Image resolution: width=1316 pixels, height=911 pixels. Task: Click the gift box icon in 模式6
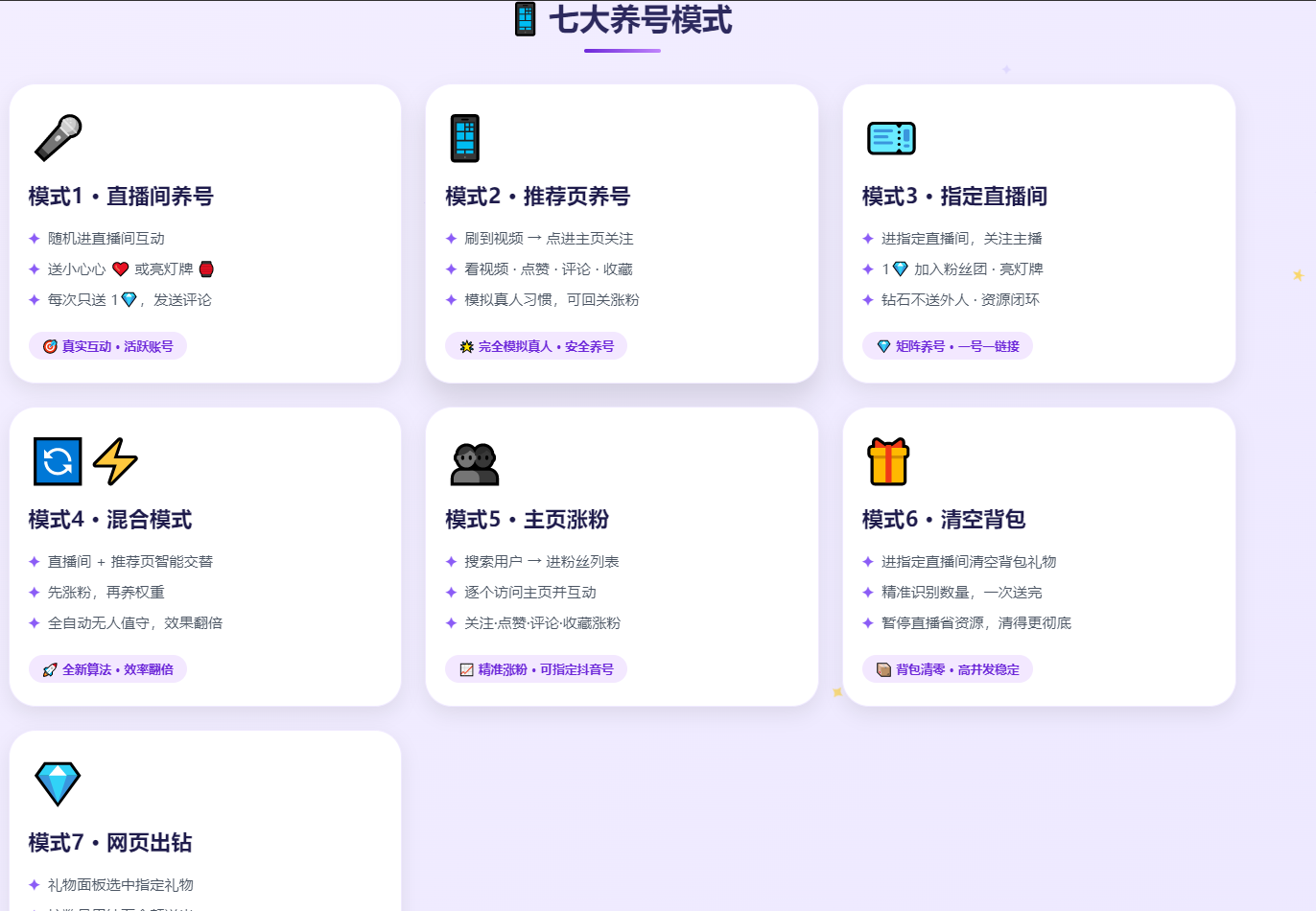coord(888,461)
